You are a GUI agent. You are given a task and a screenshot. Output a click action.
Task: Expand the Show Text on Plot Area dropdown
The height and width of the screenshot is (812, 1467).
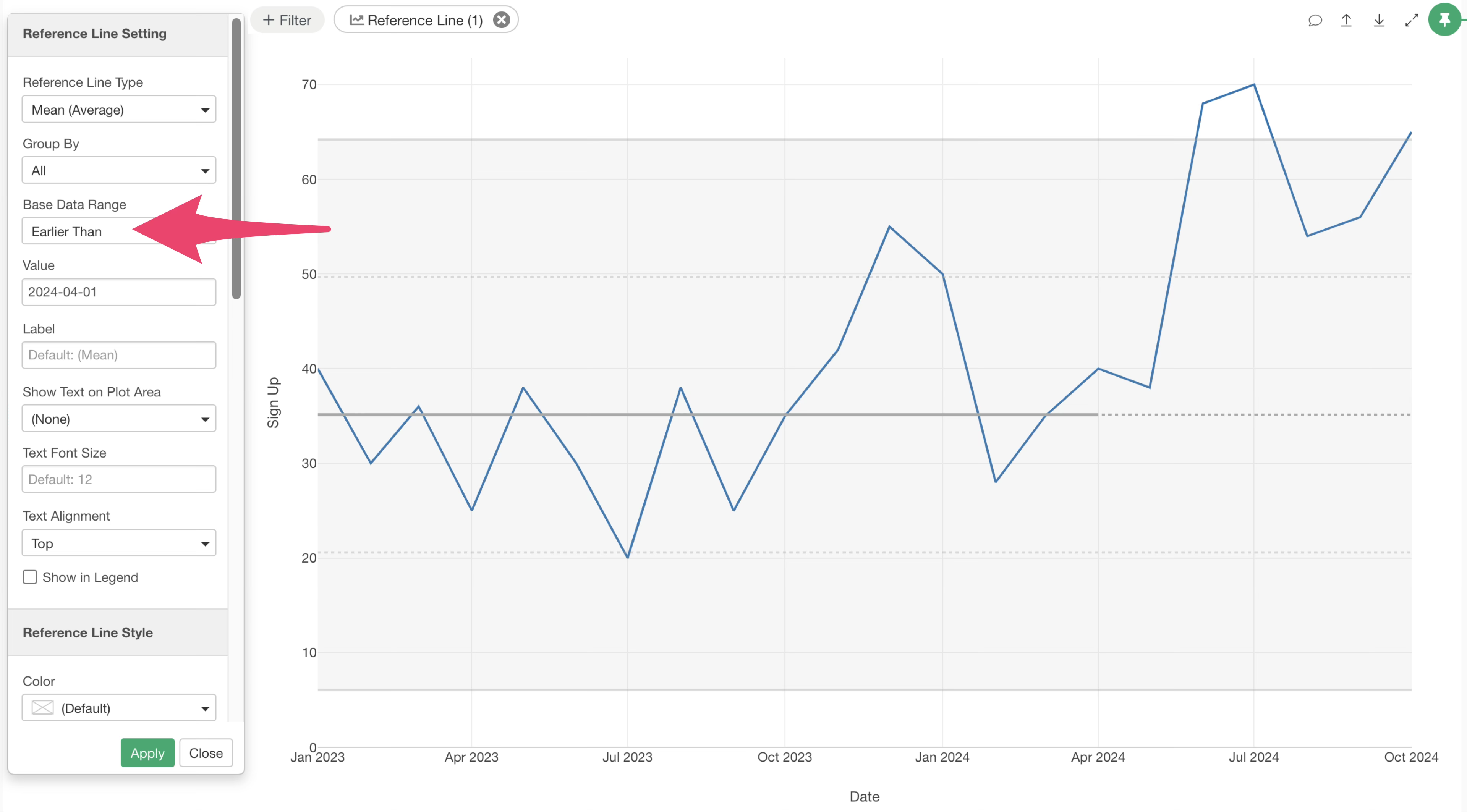pyautogui.click(x=118, y=419)
